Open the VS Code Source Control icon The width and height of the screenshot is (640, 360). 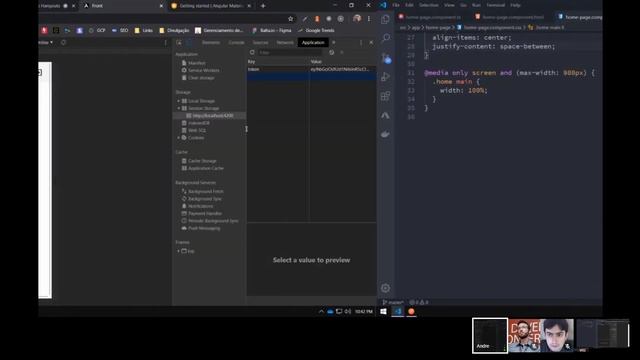click(386, 58)
